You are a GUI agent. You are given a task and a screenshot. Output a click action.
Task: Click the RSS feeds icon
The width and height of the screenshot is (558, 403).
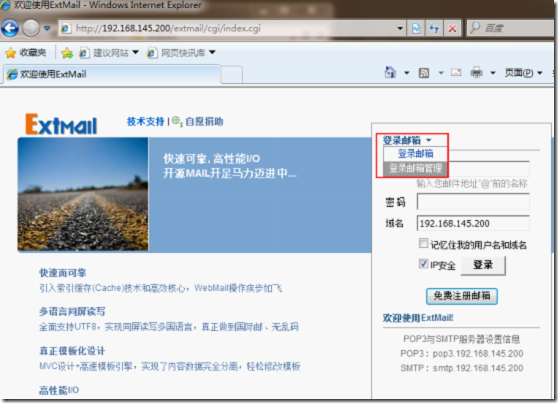pos(423,73)
